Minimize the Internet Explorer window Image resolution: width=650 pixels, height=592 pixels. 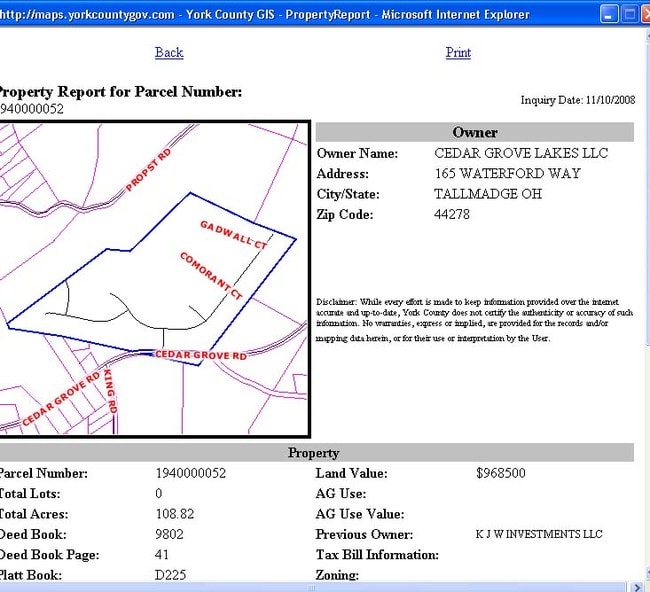click(609, 14)
